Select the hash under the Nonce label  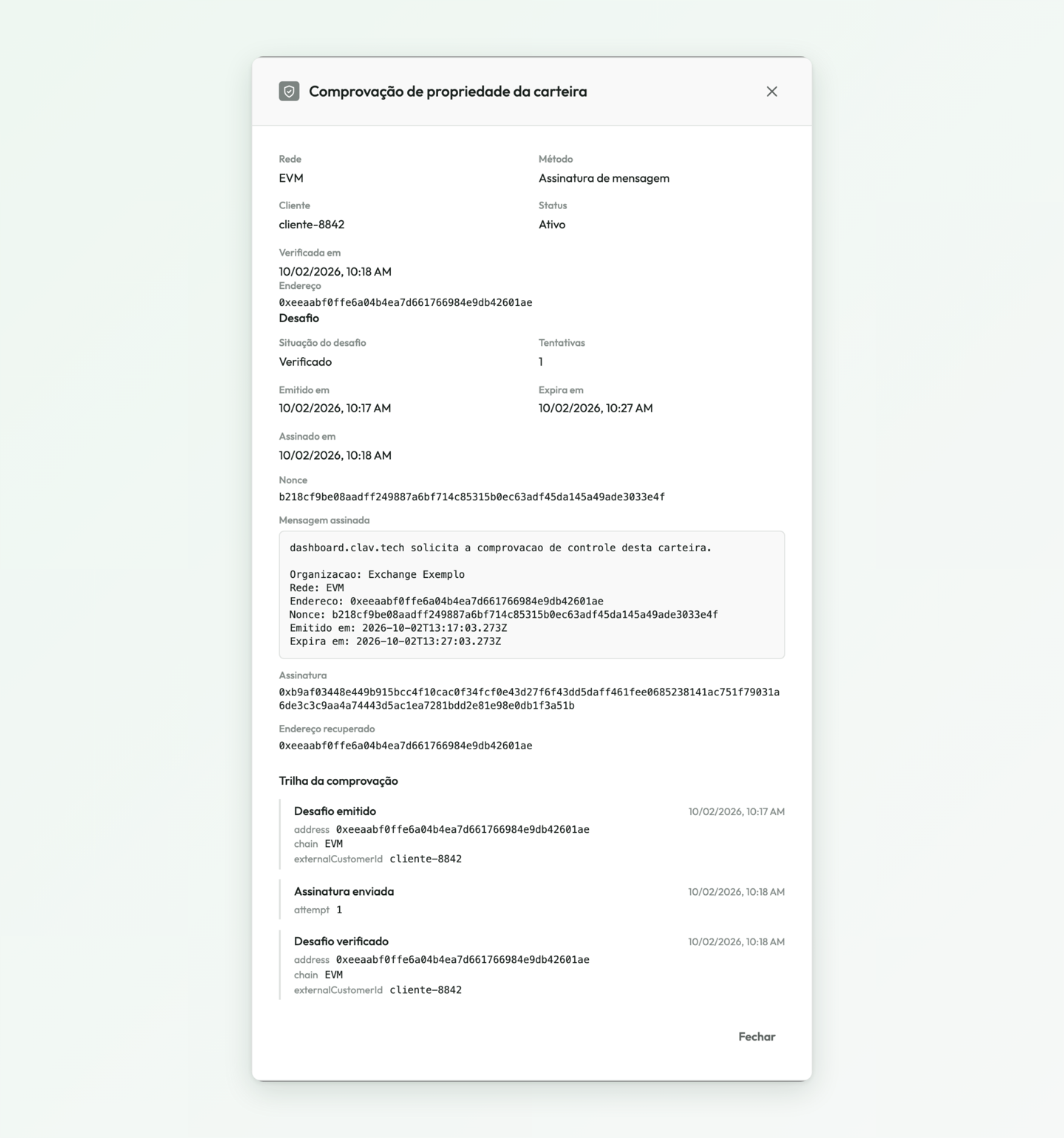tap(472, 497)
